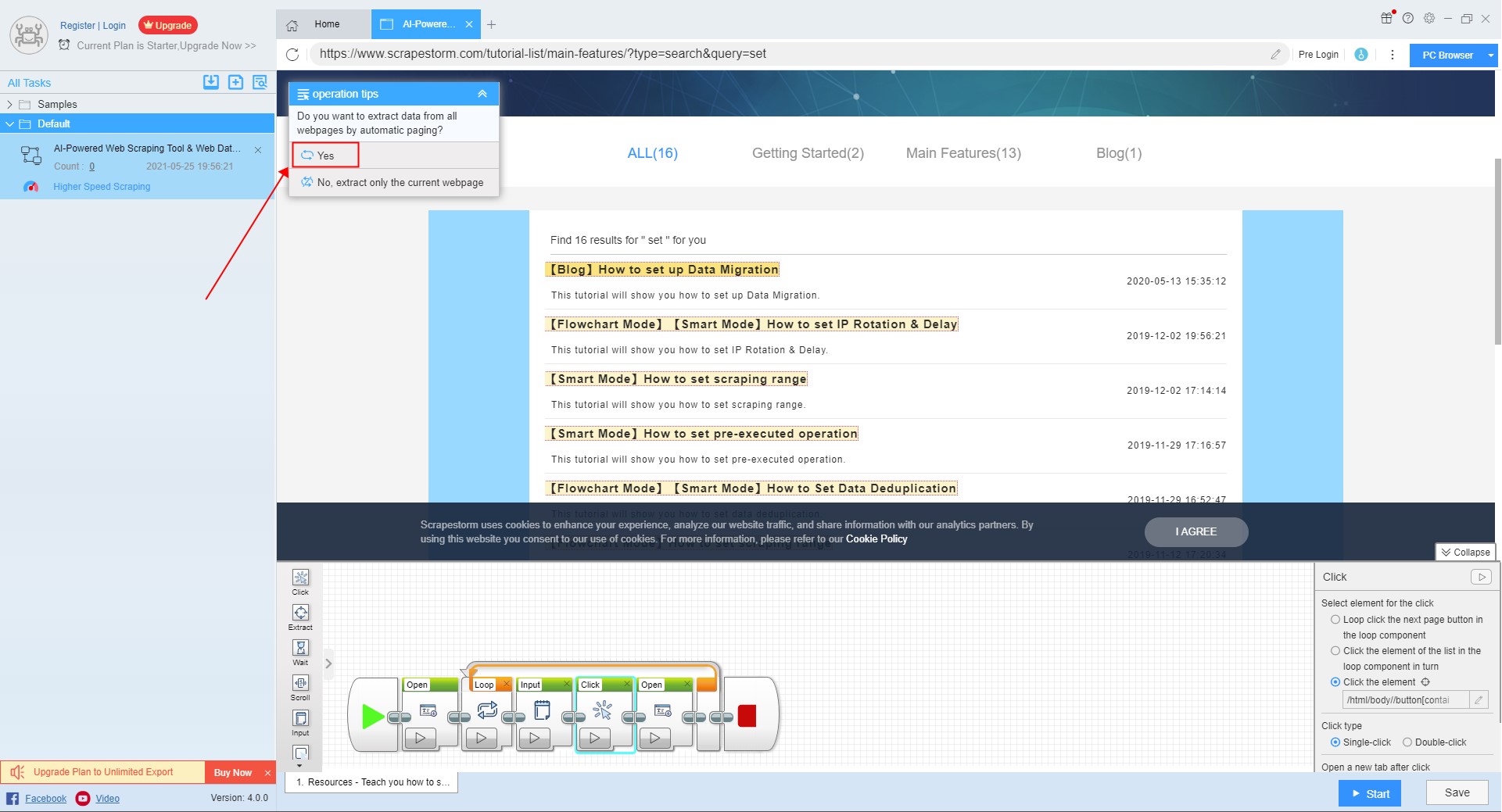Delete the Click block using its X
Viewport: 1502px width, 812px height.
click(627, 684)
